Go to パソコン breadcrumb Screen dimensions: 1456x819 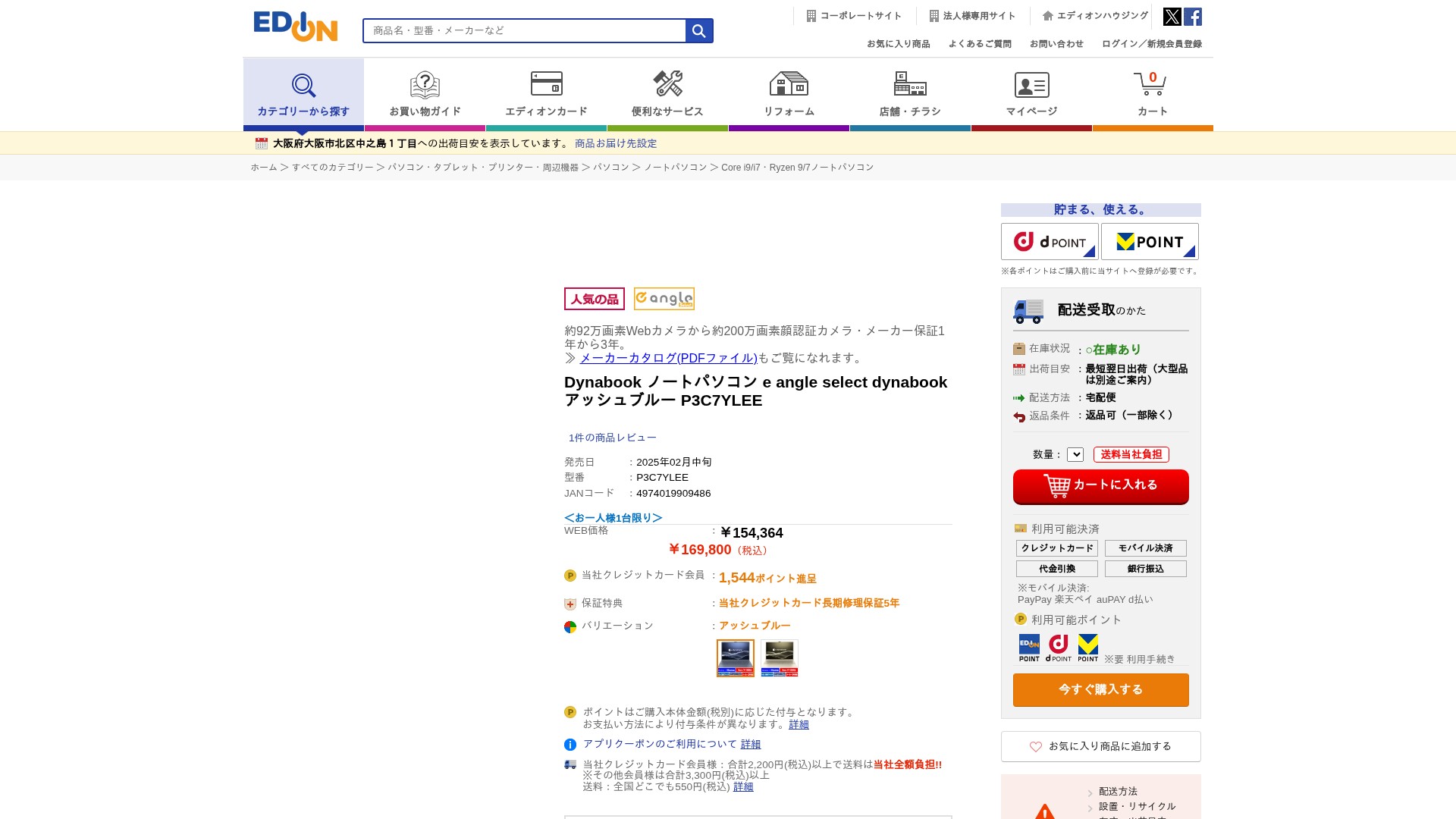pos(611,168)
